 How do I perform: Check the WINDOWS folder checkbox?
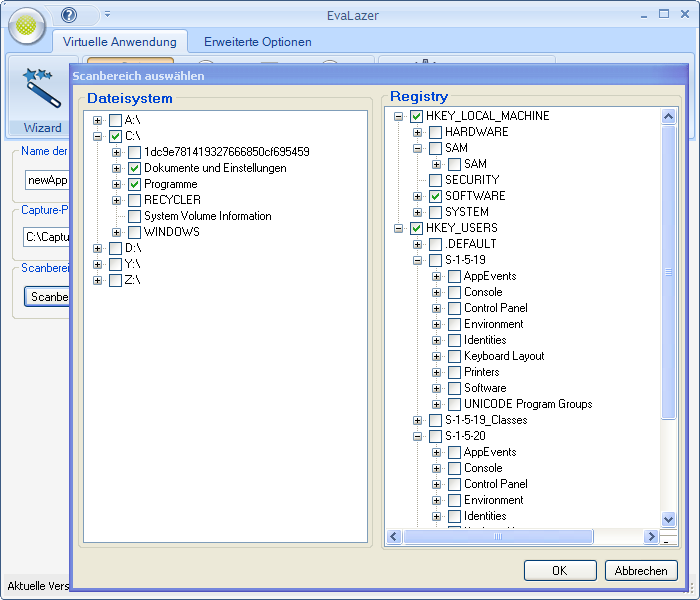[x=135, y=232]
